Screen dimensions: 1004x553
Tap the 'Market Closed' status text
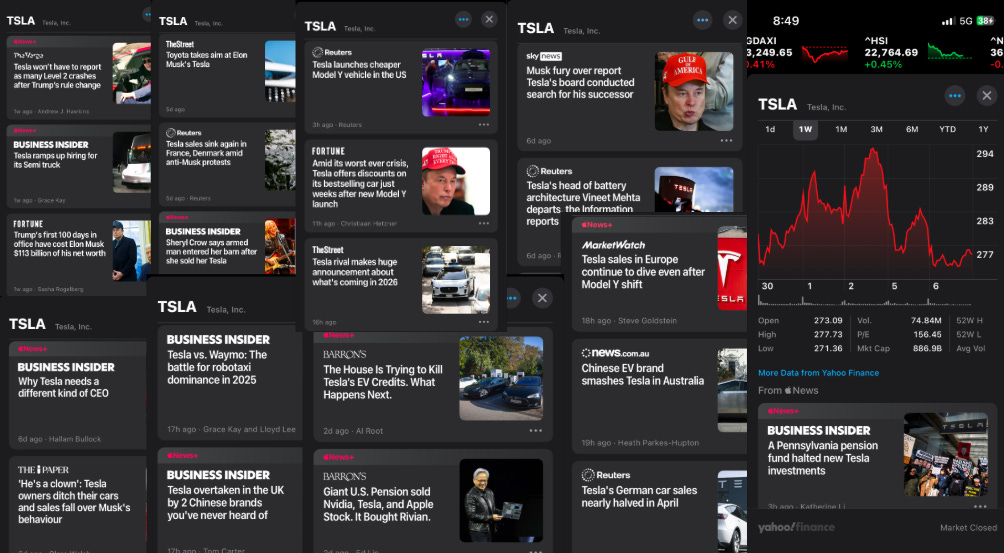coord(968,527)
